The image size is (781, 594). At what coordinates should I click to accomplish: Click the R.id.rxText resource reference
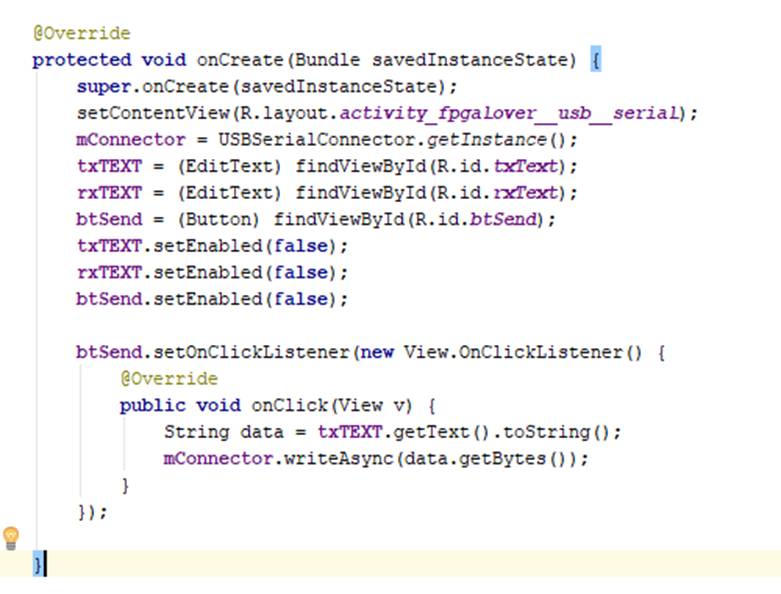[x=498, y=193]
